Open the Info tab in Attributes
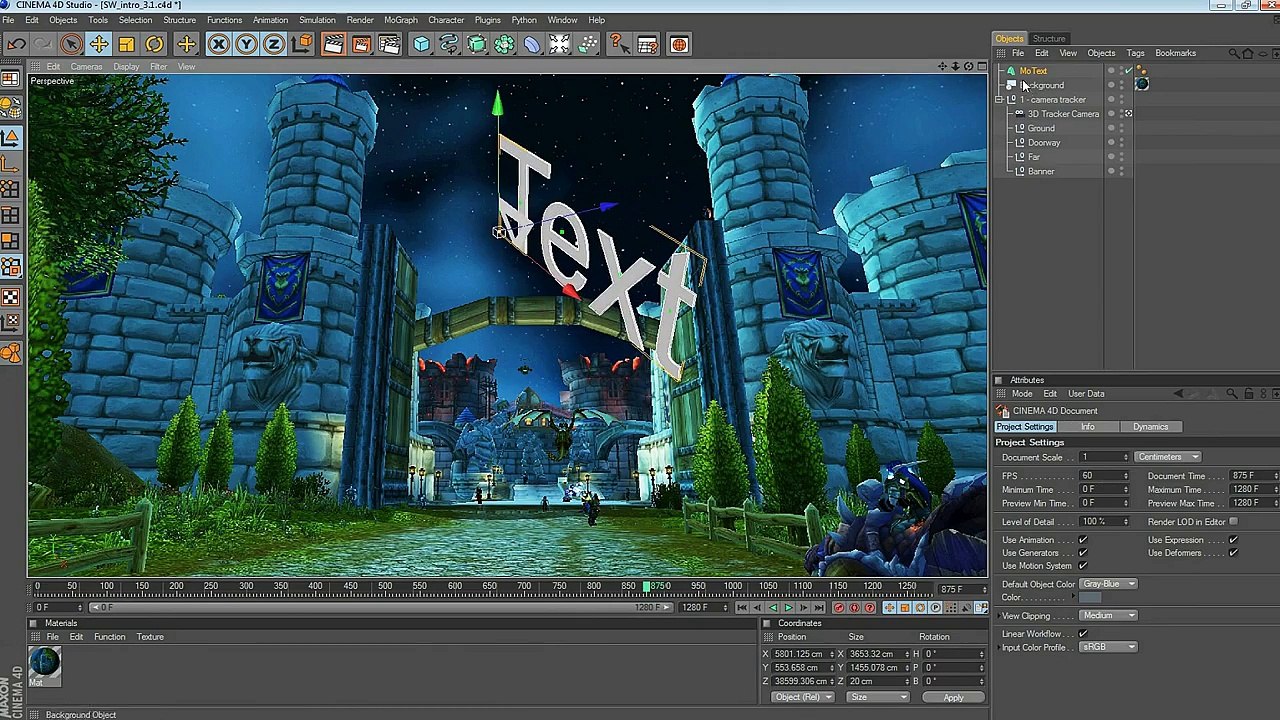The width and height of the screenshot is (1280, 720). tap(1087, 427)
